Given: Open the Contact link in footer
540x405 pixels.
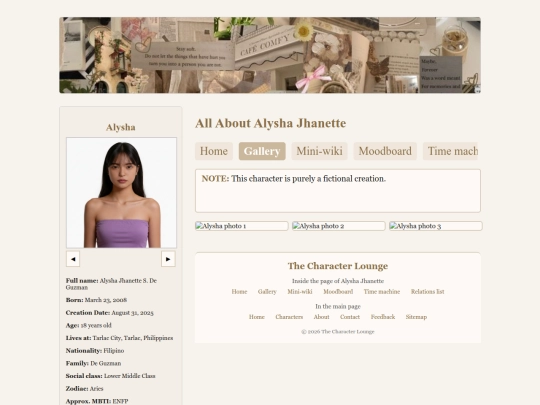Looking at the screenshot, I should coord(350,317).
